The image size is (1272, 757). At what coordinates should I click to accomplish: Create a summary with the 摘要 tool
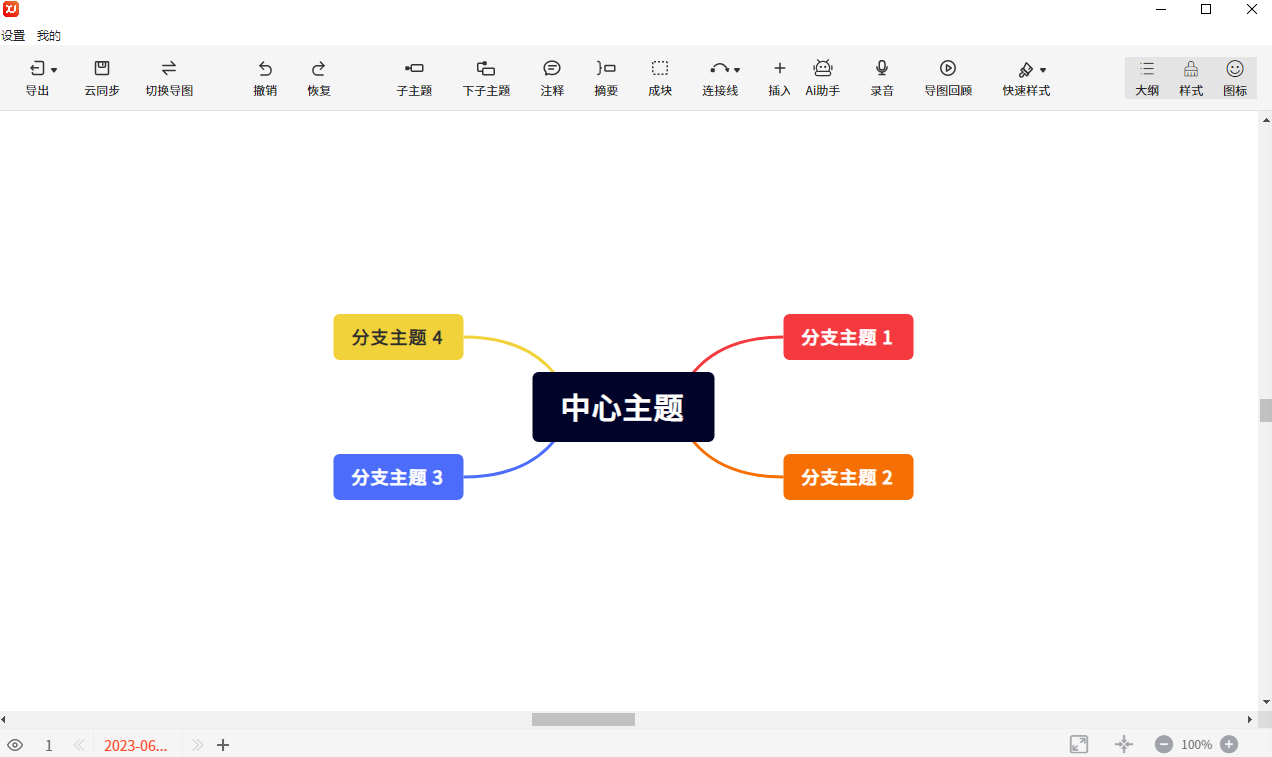pyautogui.click(x=605, y=77)
